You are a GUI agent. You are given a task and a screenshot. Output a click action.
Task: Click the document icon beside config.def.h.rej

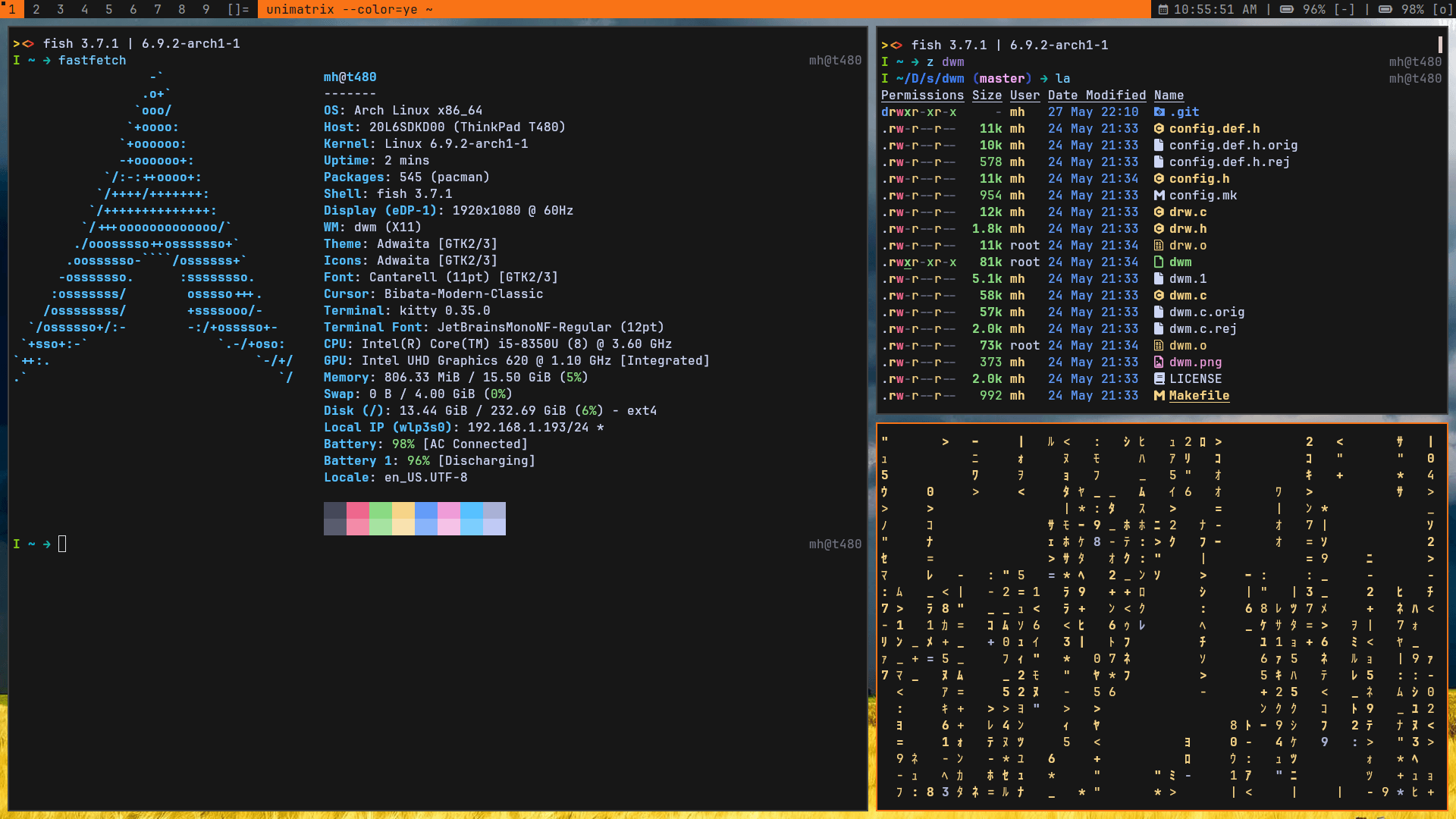pyautogui.click(x=1159, y=162)
